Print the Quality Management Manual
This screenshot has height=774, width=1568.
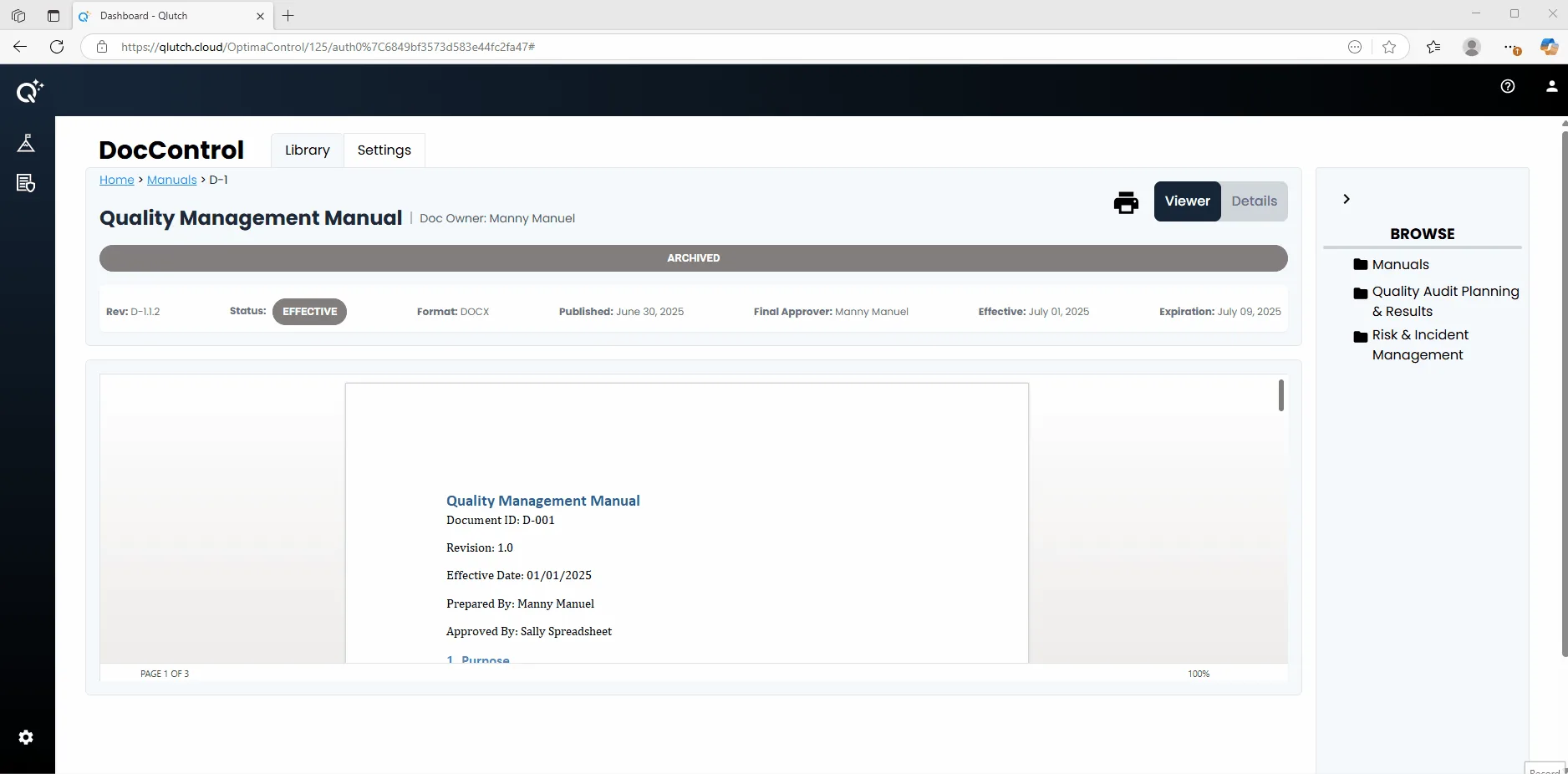pyautogui.click(x=1126, y=202)
